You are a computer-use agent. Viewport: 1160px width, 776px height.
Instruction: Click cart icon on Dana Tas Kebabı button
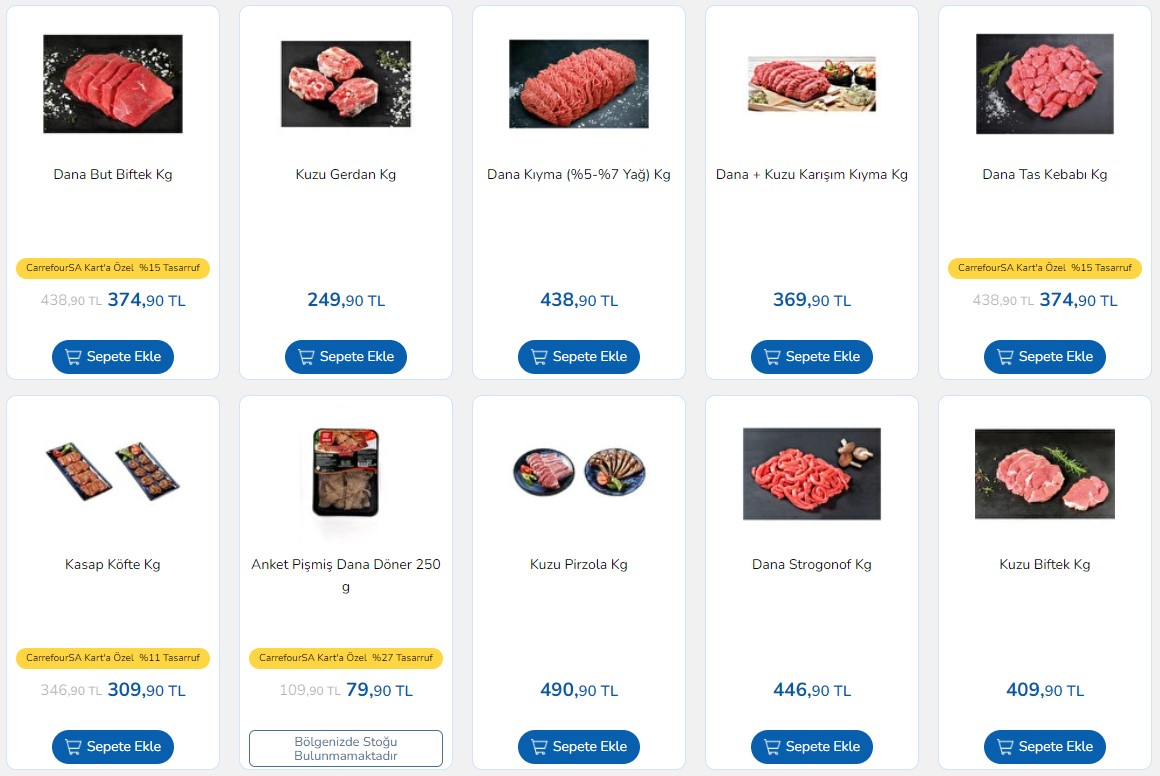coord(1005,357)
